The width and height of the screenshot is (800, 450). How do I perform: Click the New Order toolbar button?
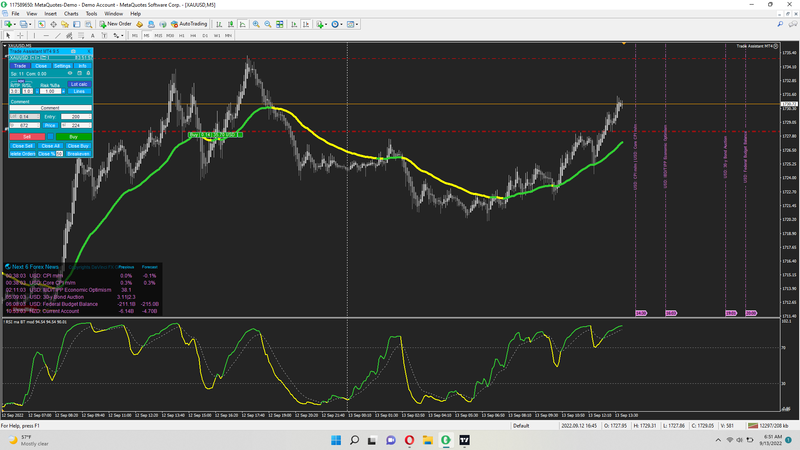click(114, 23)
